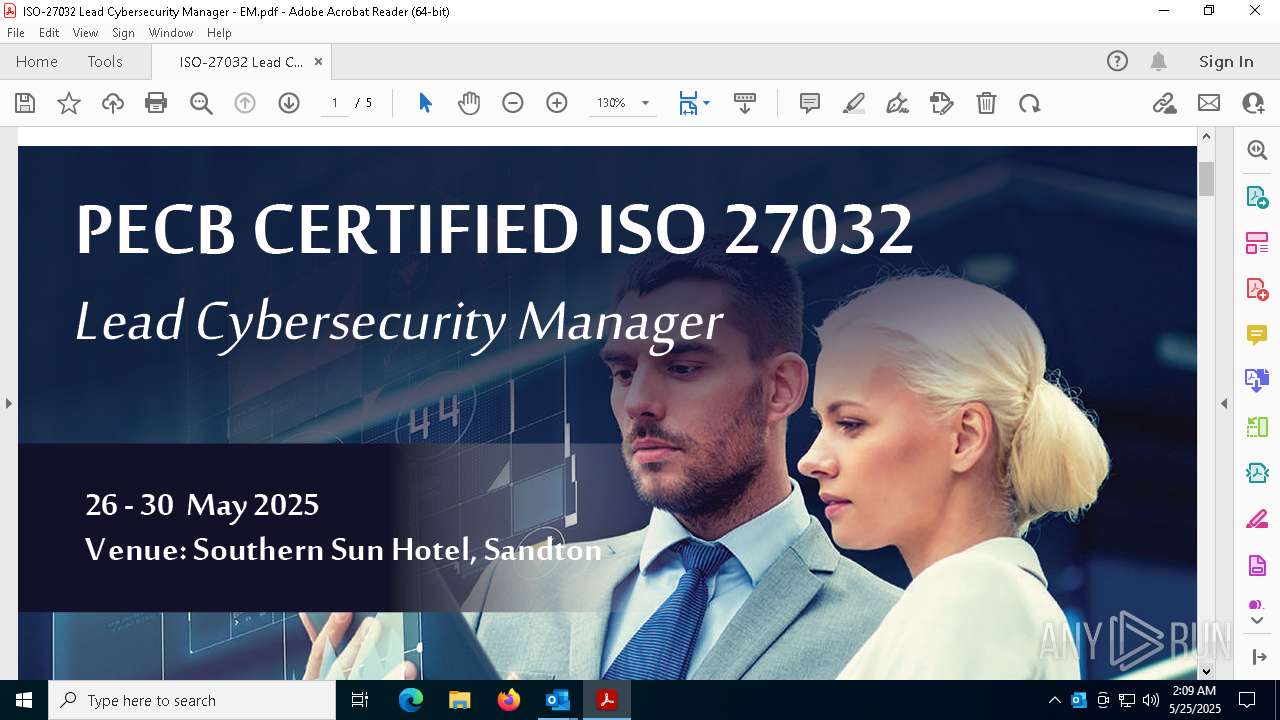Open the Fill & Sign pen tool
1280x720 pixels.
(x=942, y=103)
